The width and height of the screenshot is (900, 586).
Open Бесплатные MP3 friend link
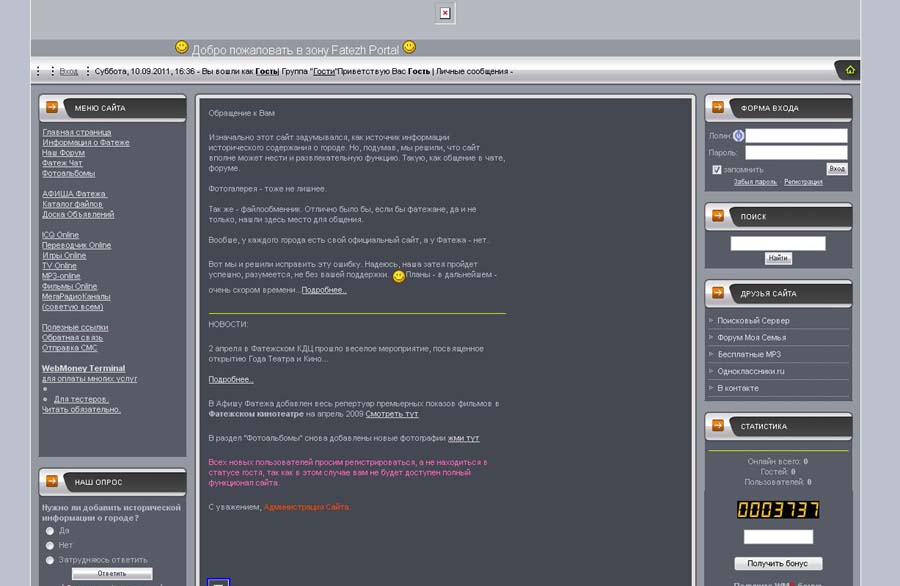pos(749,354)
